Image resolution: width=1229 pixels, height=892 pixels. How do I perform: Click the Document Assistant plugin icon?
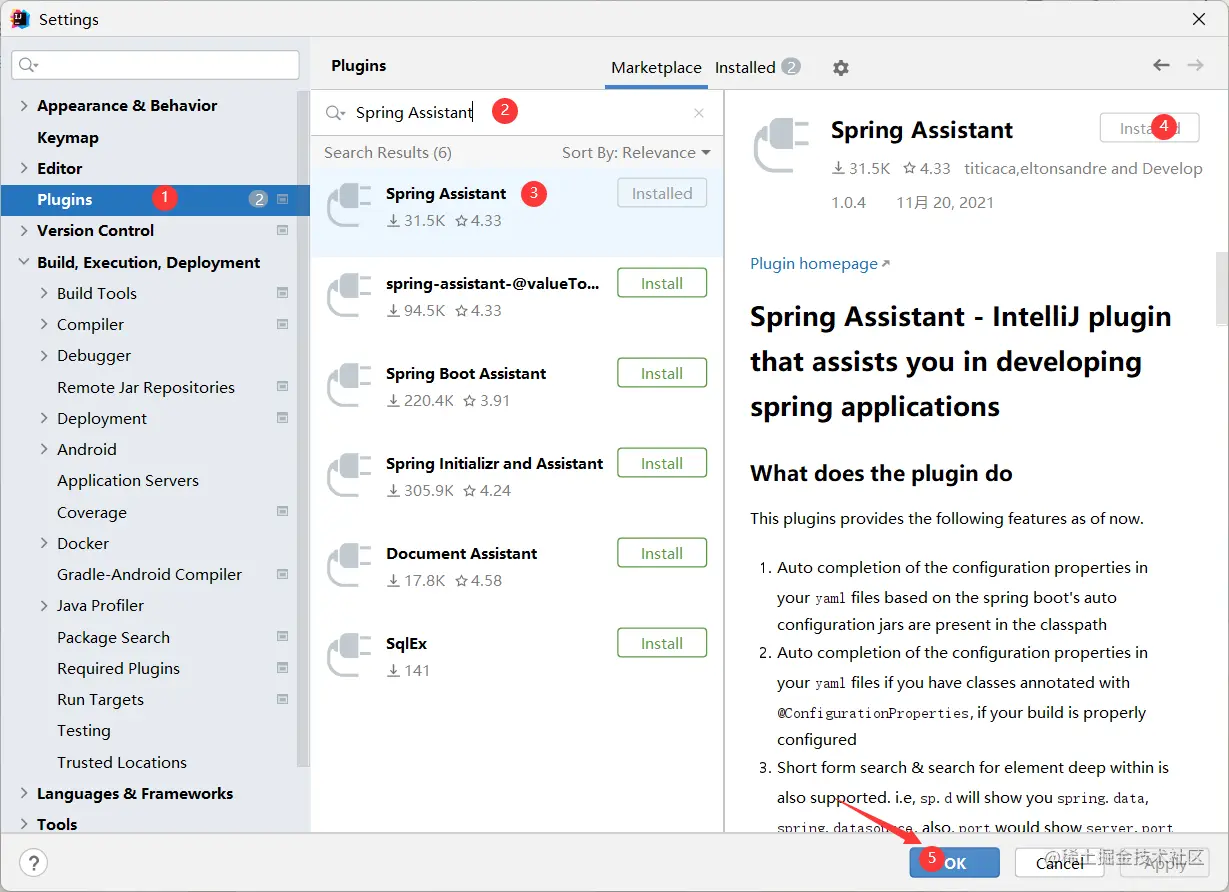coord(350,565)
